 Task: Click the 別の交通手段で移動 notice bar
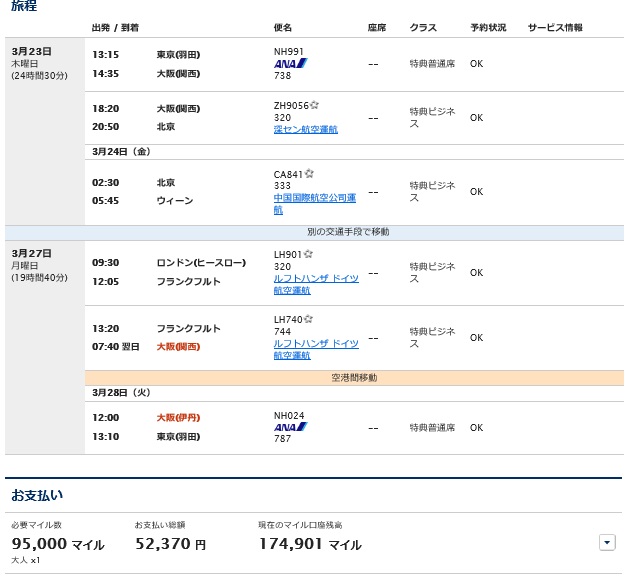pyautogui.click(x=314, y=232)
